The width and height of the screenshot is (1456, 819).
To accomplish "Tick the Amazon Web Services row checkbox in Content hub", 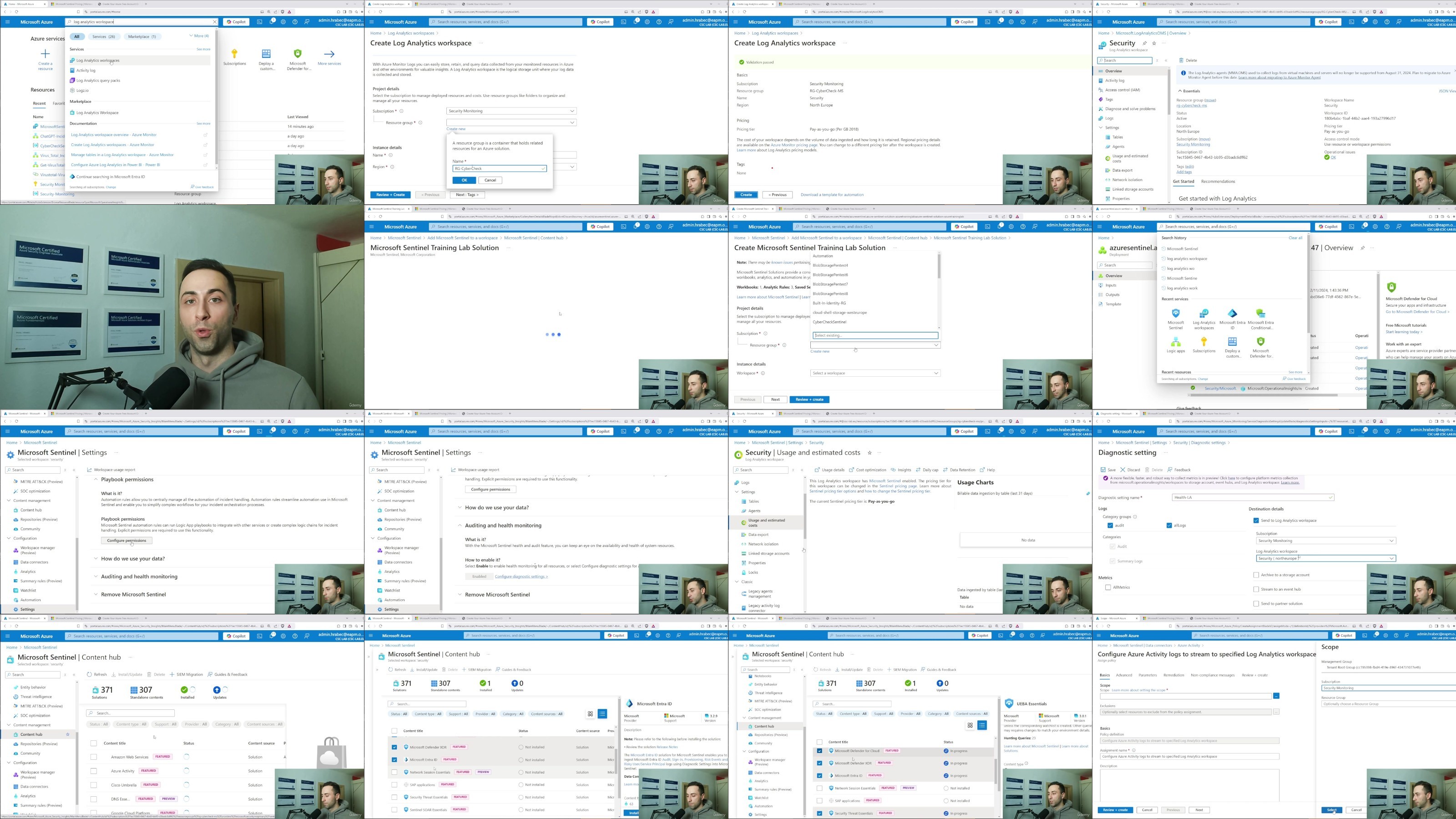I will (94, 757).
